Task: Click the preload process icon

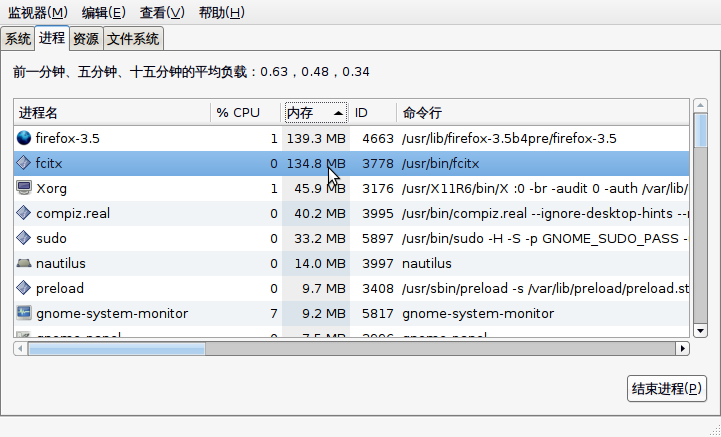Action: point(23,288)
